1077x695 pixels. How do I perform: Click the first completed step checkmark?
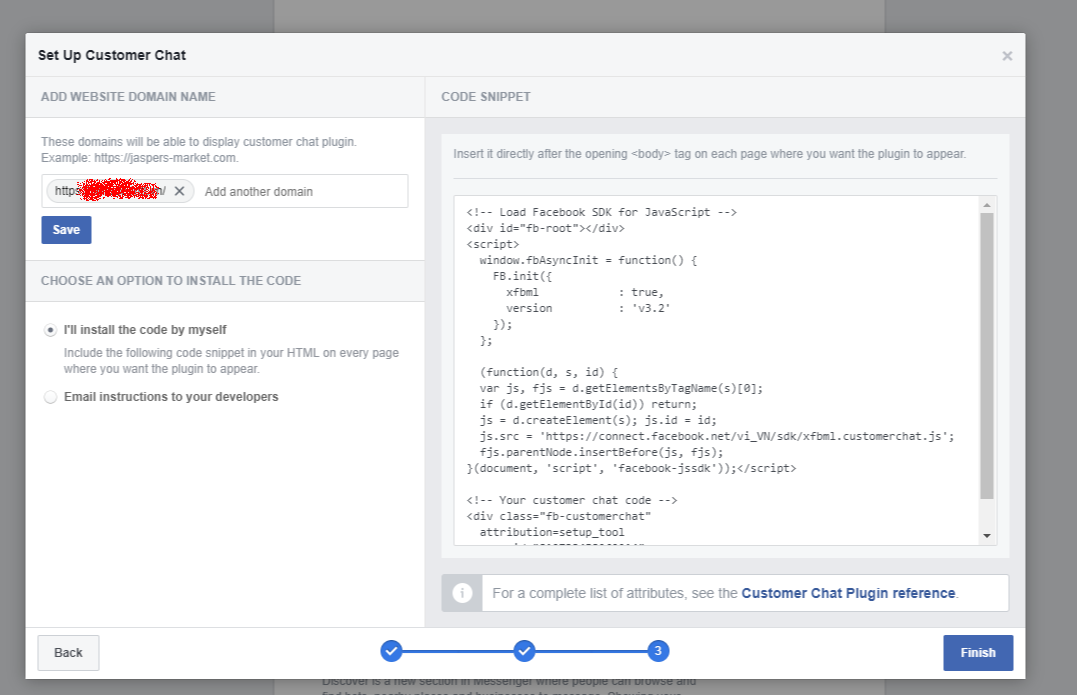tap(392, 650)
